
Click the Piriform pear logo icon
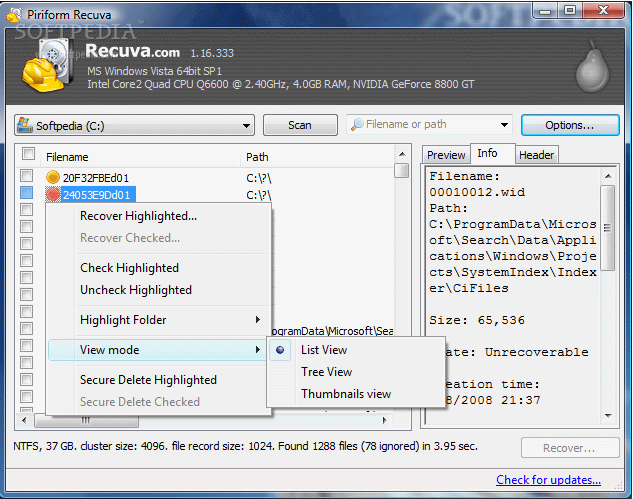click(x=592, y=67)
